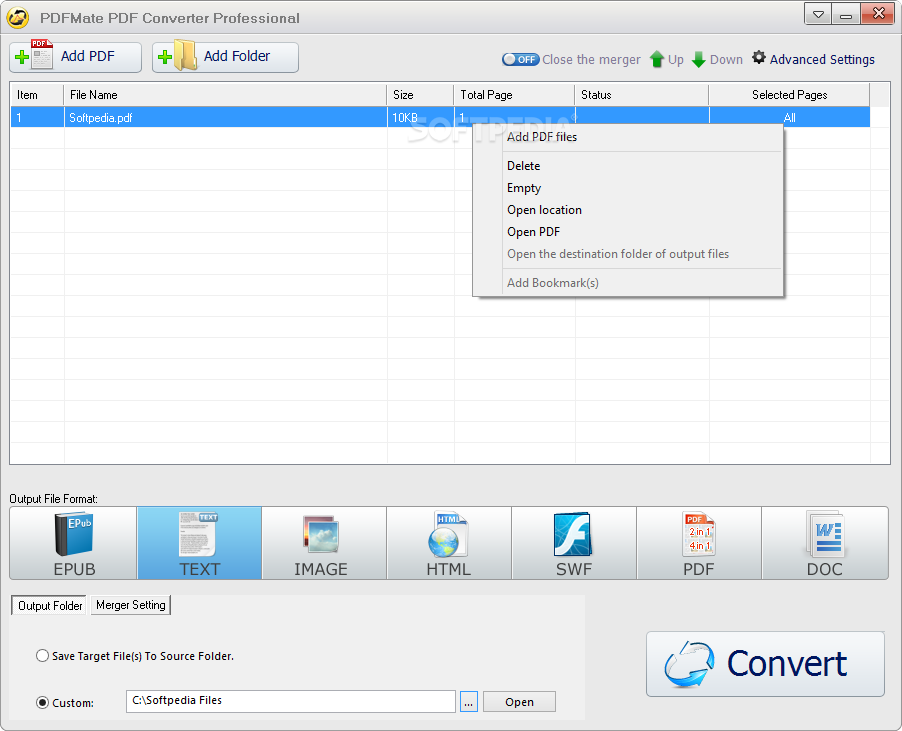Select DOC output format
Screen dimensions: 902x731
824,543
